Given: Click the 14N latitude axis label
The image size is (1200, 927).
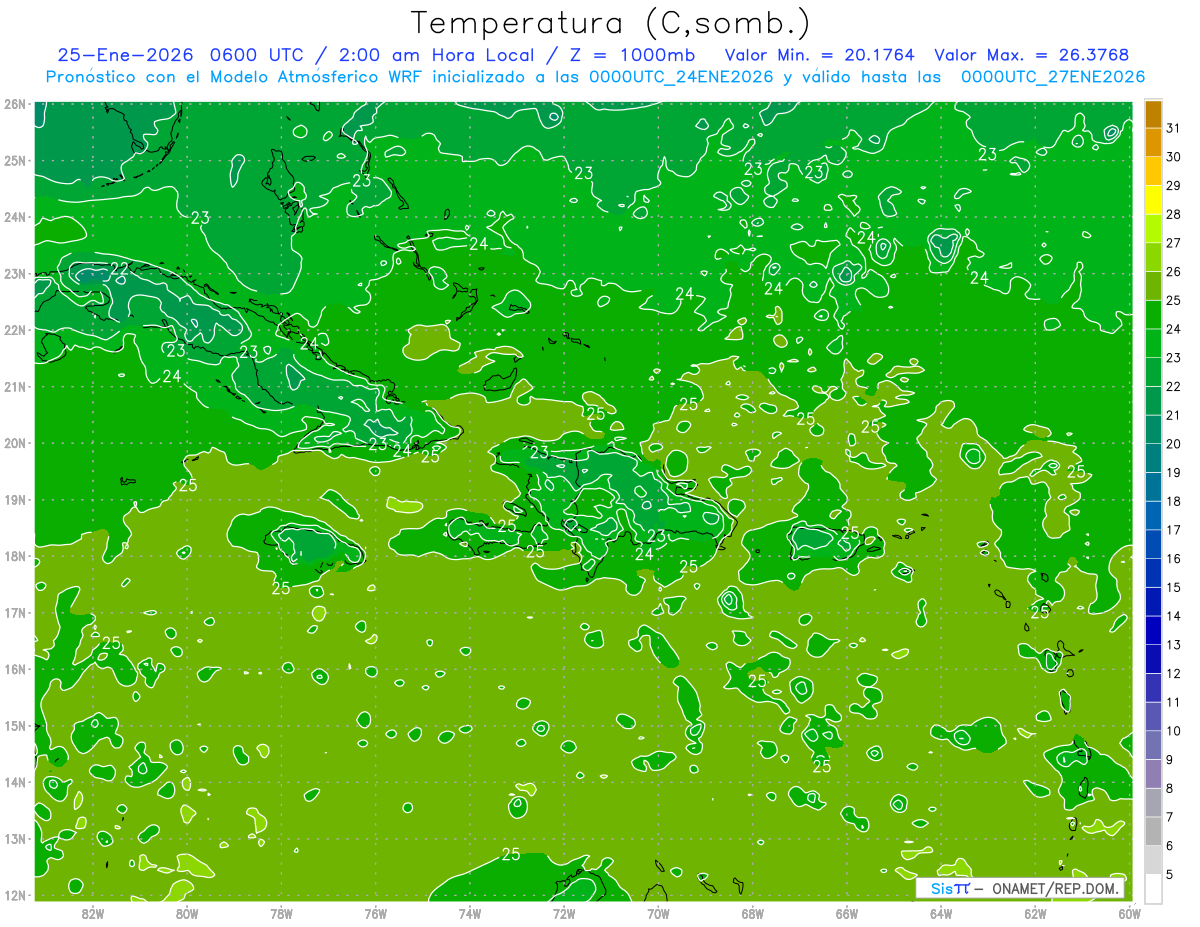Looking at the screenshot, I should click(15, 782).
